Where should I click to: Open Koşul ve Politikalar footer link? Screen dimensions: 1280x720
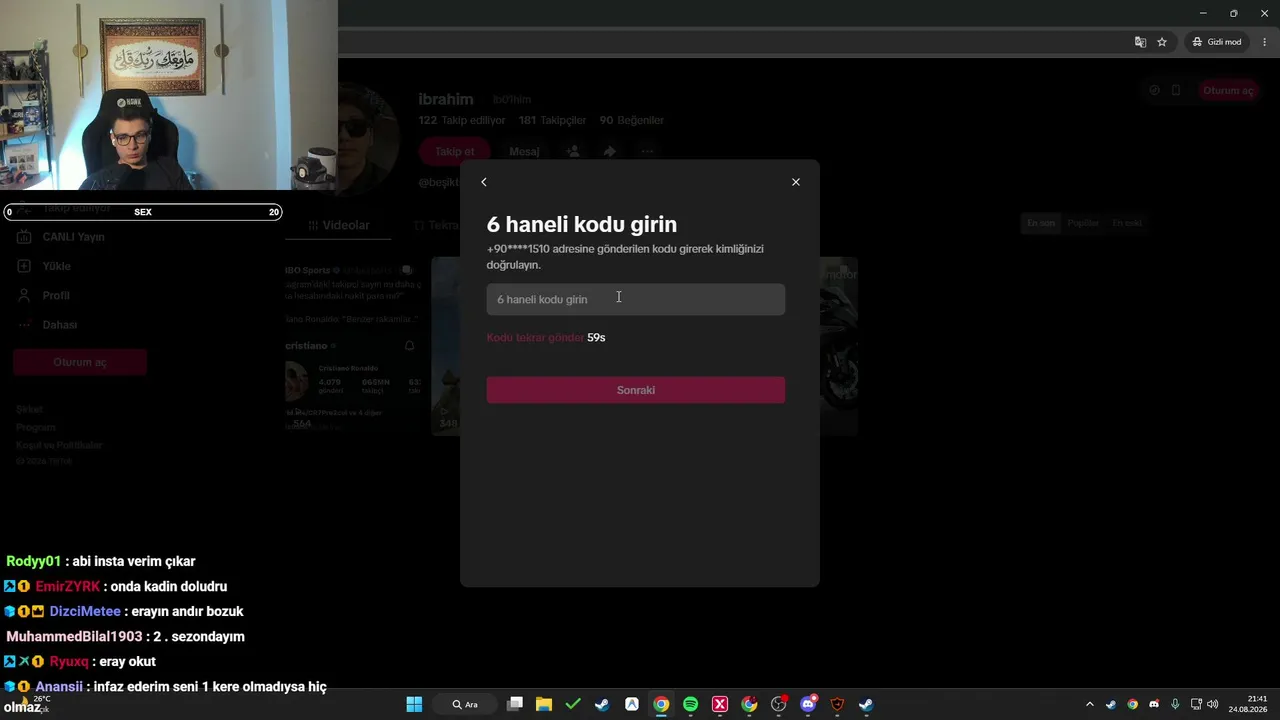(59, 445)
